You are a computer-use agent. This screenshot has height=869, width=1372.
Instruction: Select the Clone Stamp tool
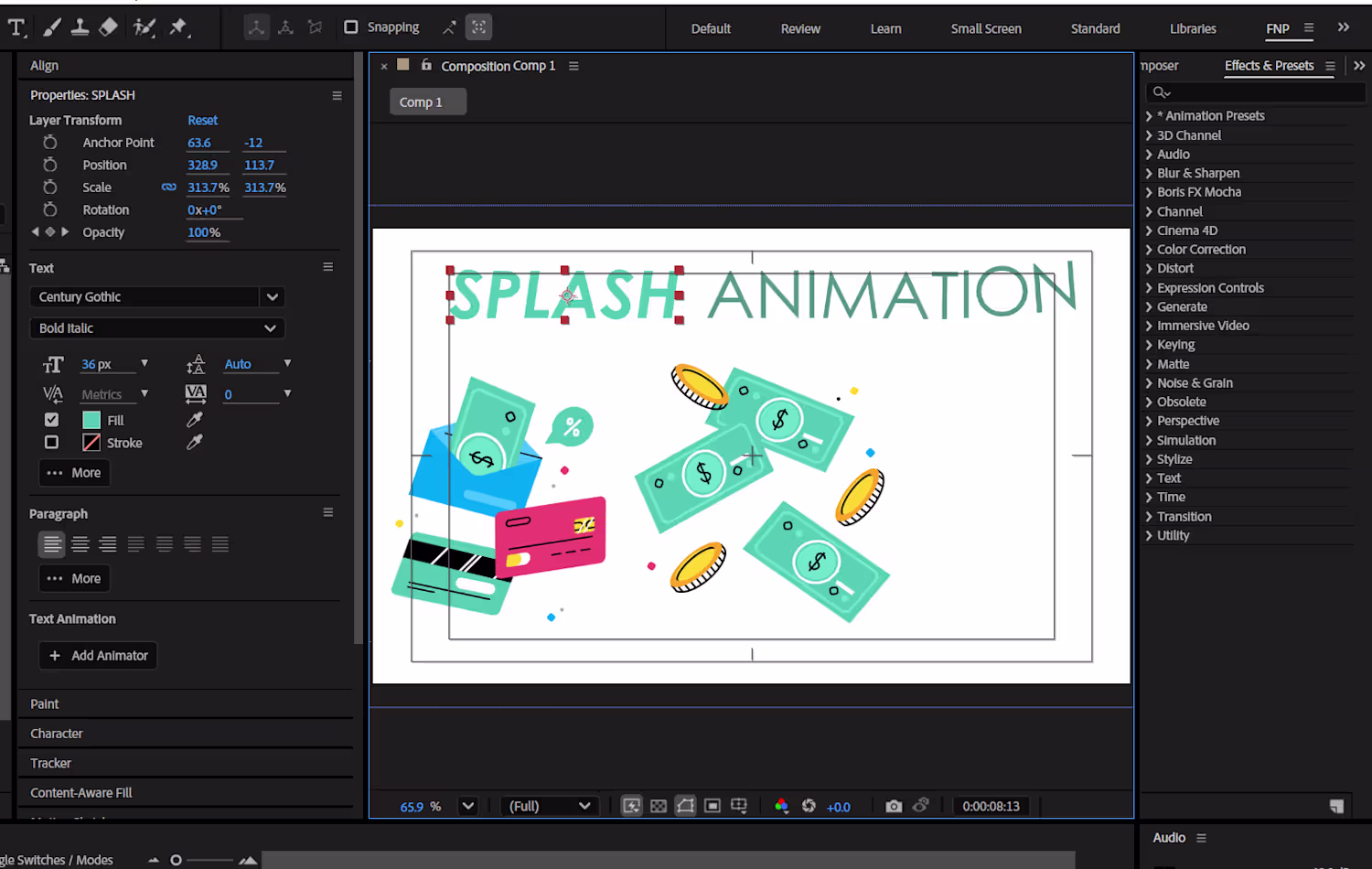80,27
